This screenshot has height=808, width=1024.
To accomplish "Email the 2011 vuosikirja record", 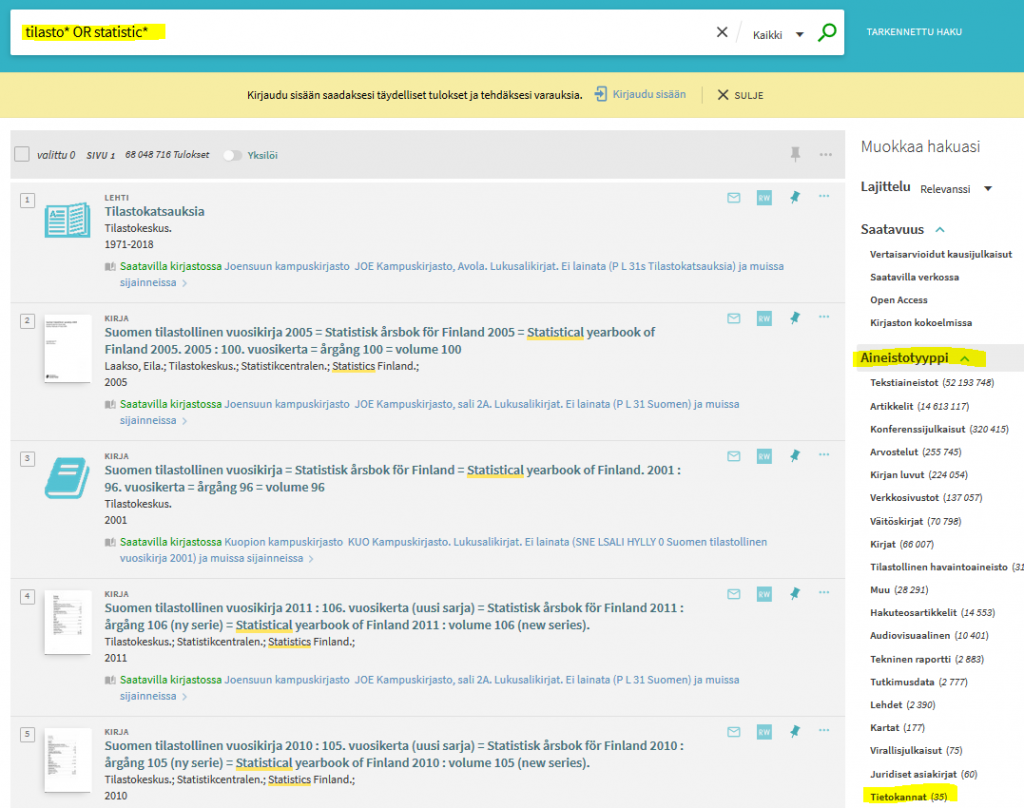I will [733, 594].
